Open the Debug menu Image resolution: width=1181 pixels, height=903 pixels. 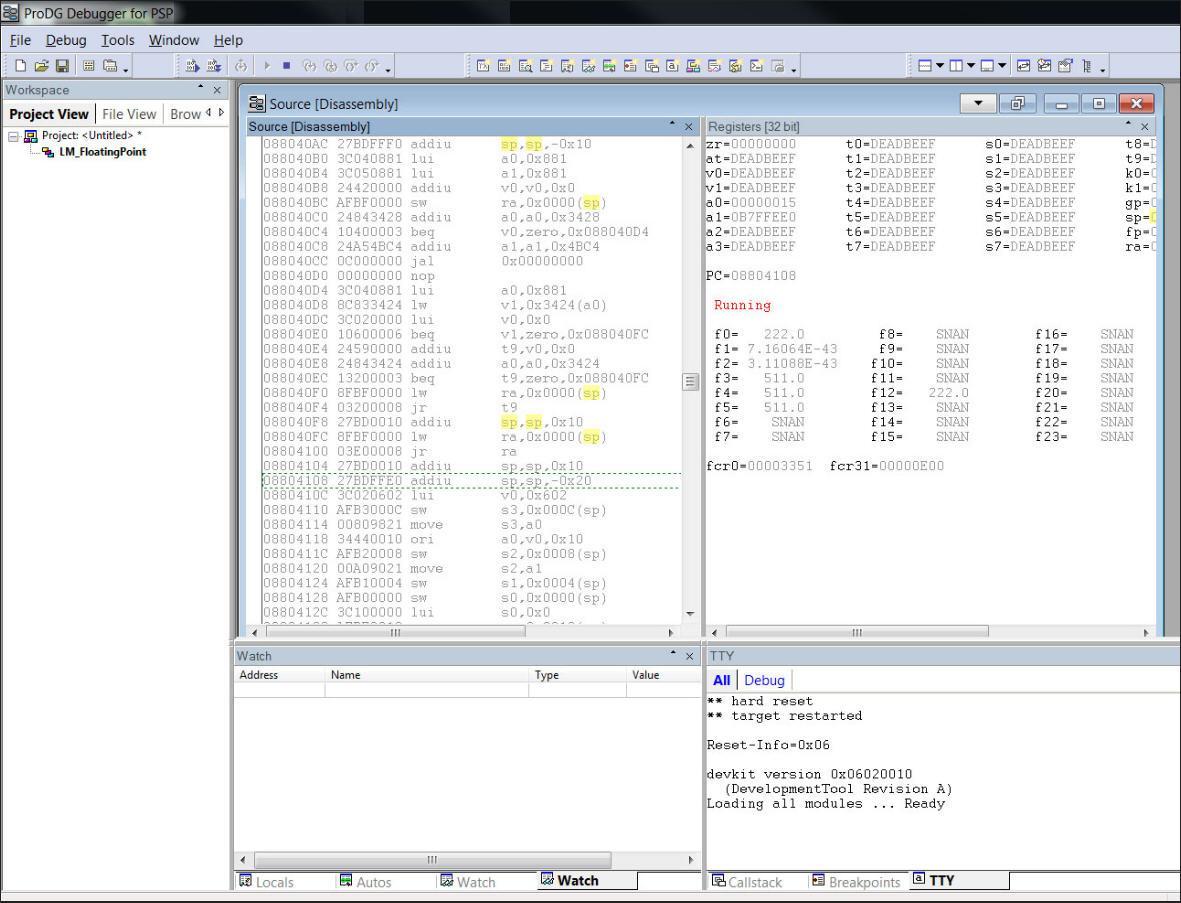66,40
